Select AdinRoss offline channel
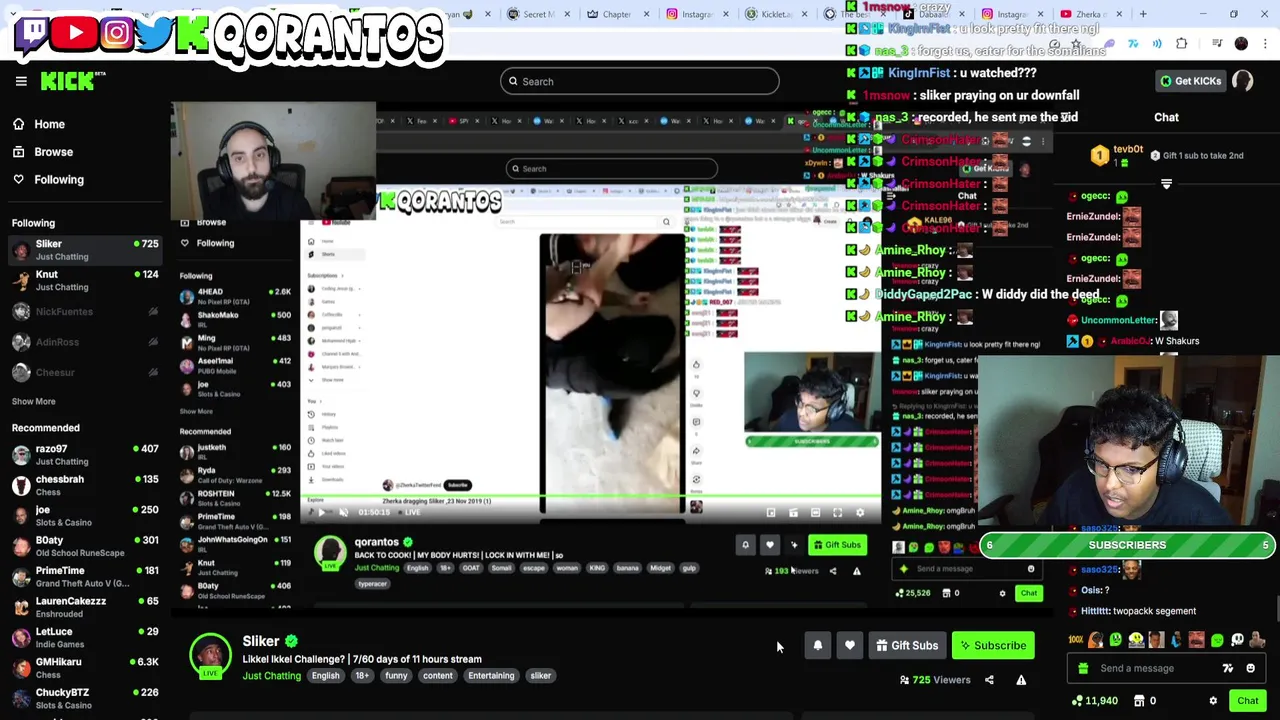This screenshot has height=720, width=1280. [84, 342]
